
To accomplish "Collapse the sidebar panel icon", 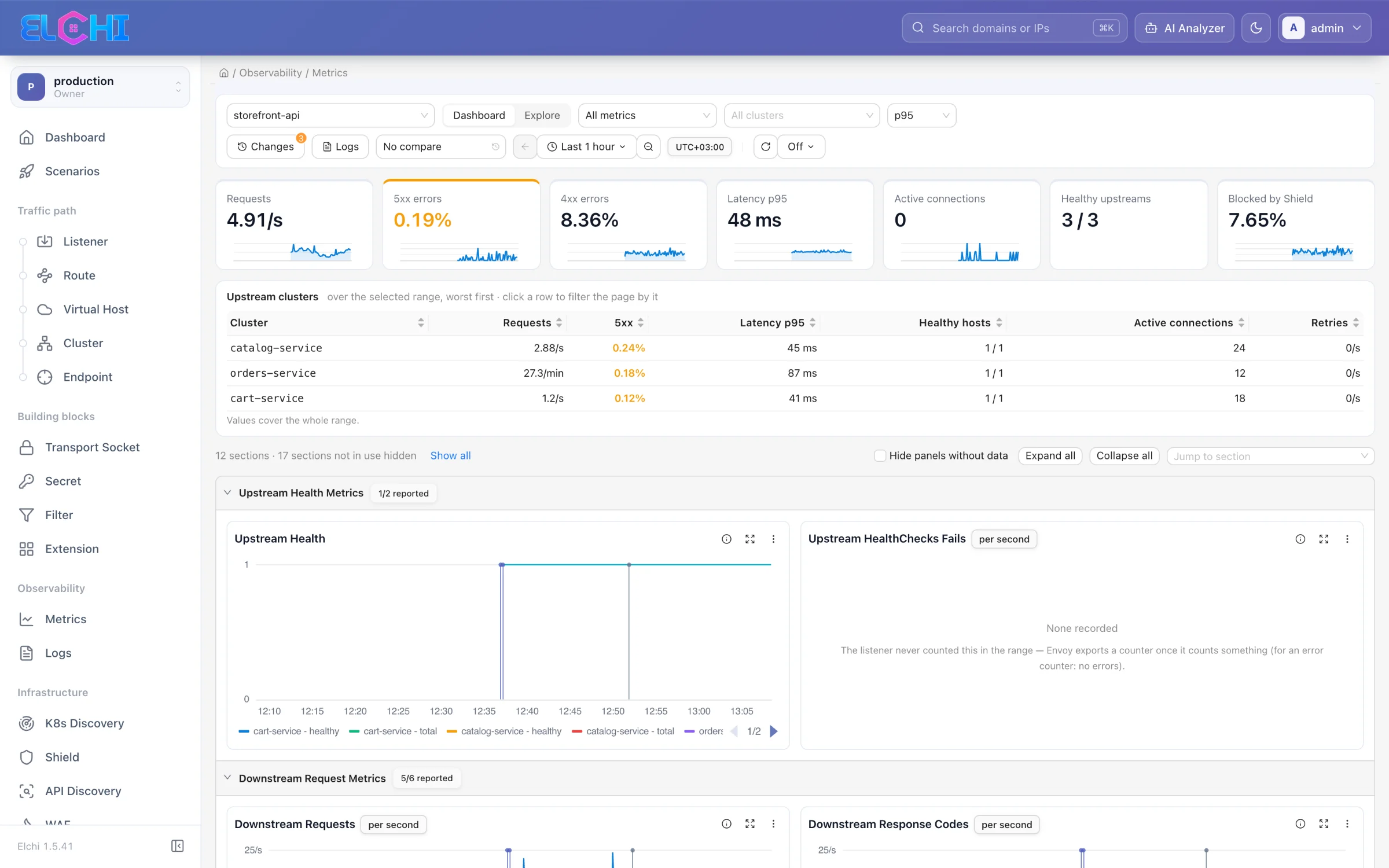I will click(177, 846).
